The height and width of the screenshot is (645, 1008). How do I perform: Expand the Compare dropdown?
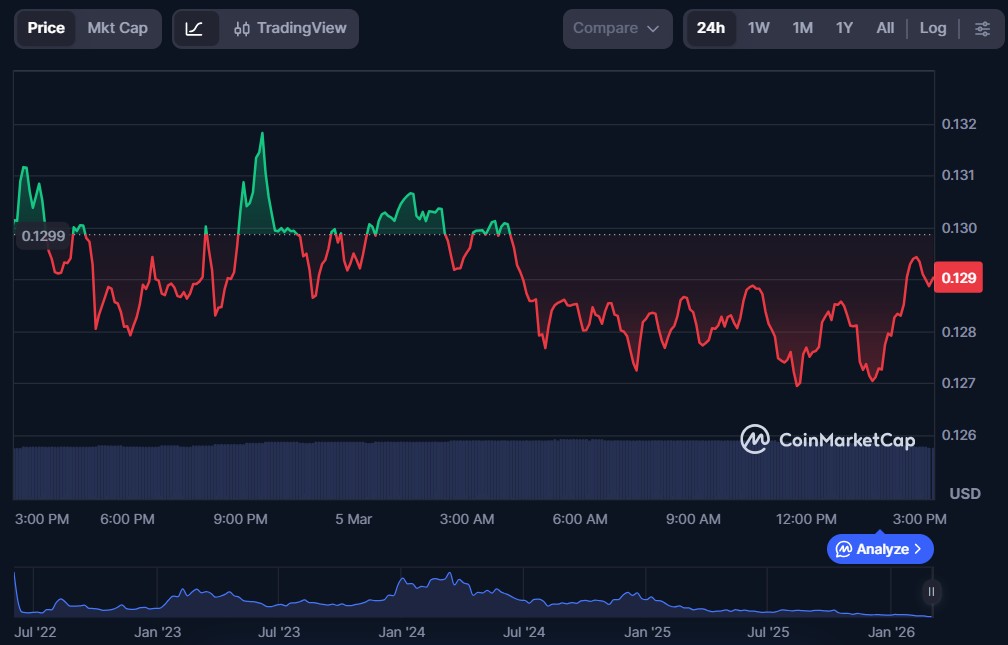coord(616,29)
